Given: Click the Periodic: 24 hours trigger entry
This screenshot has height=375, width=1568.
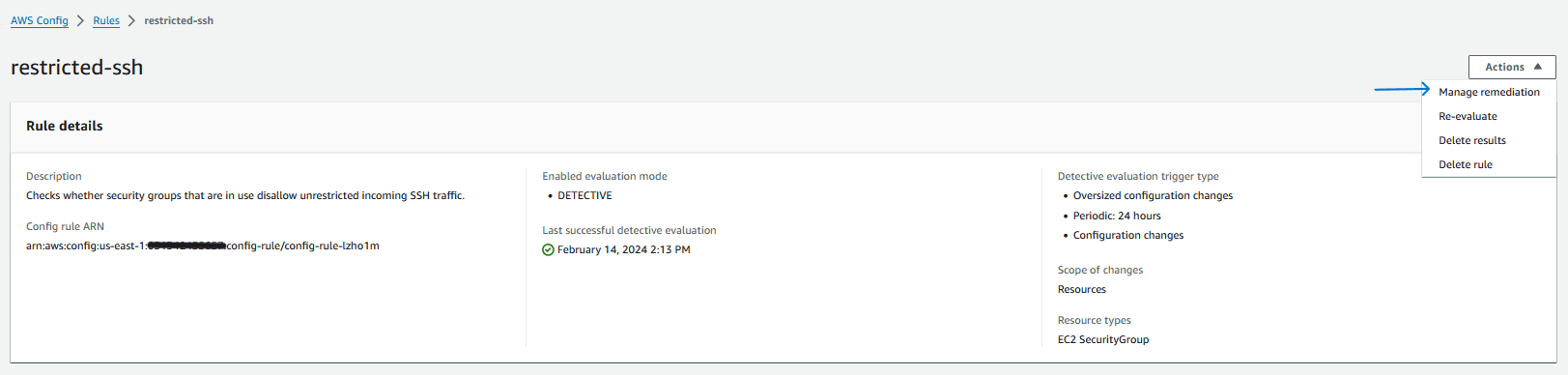Looking at the screenshot, I should [x=1117, y=216].
